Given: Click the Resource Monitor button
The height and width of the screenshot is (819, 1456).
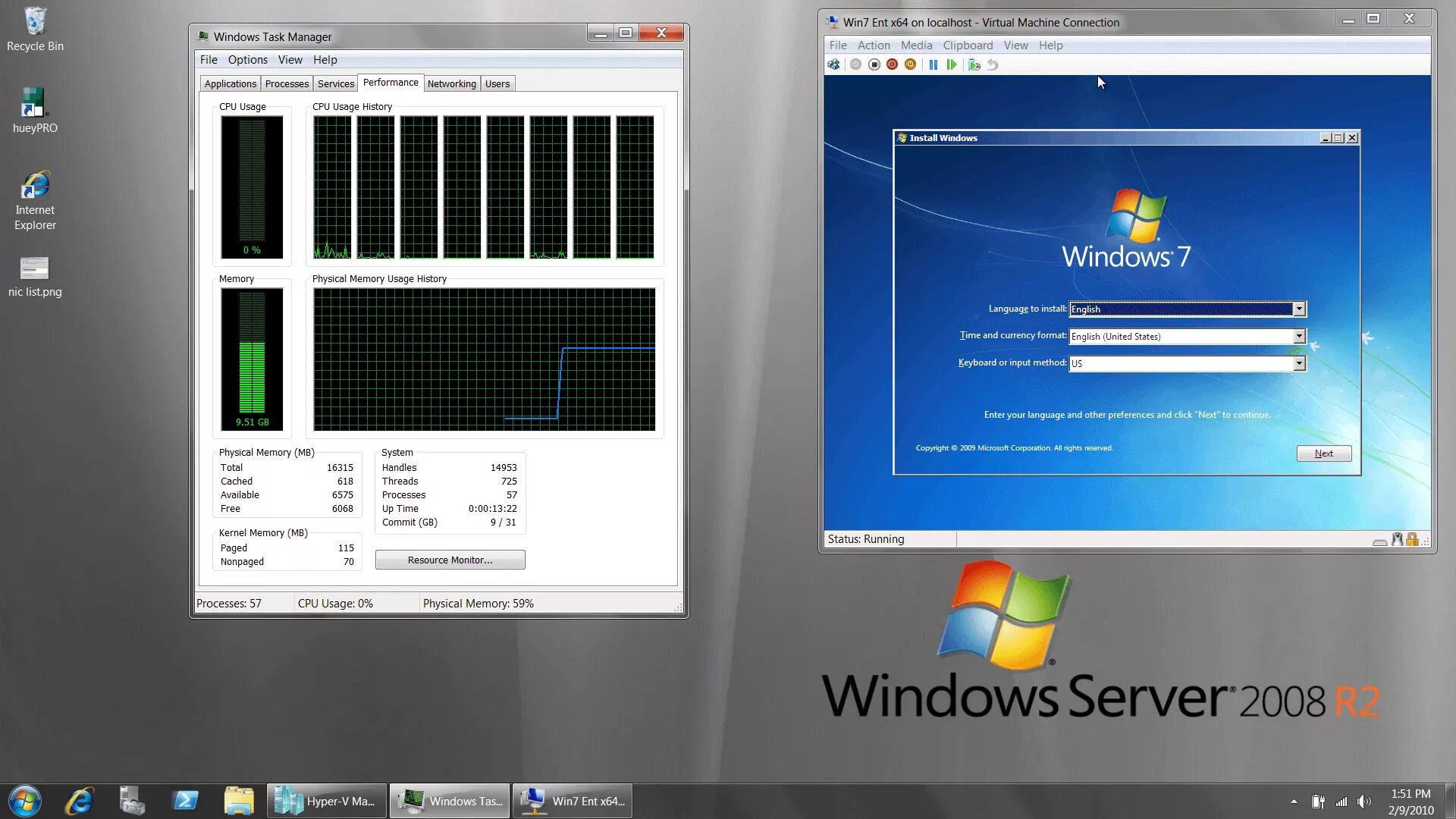Looking at the screenshot, I should click(450, 560).
